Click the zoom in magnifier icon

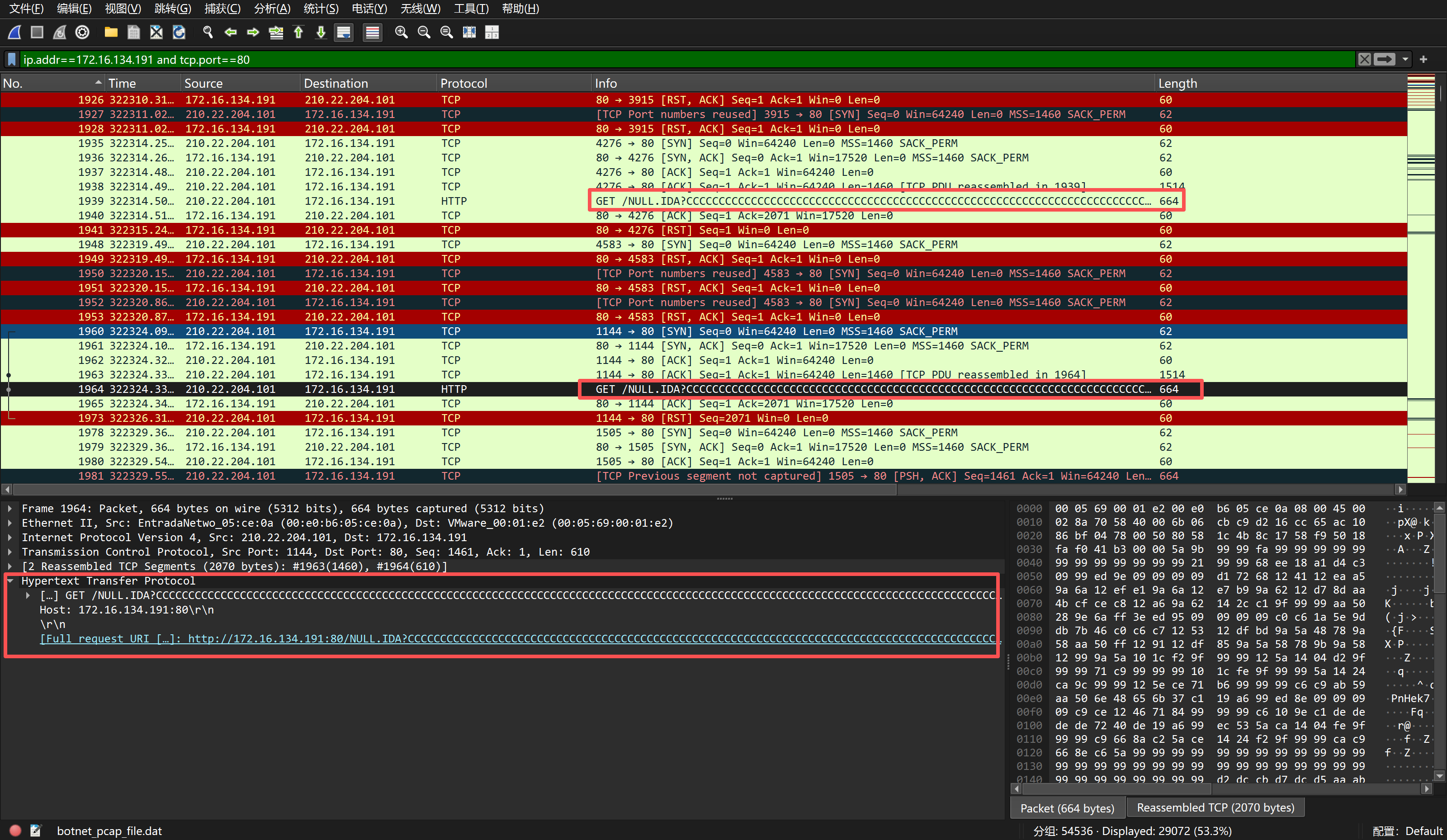coord(402,33)
